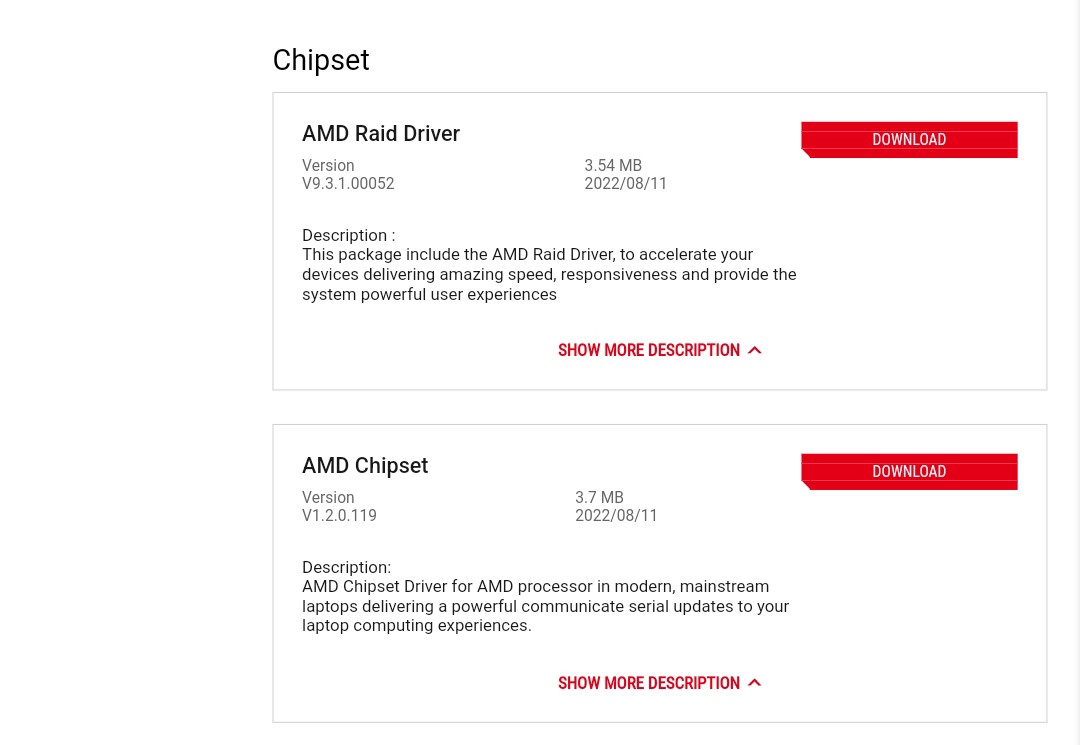Screen dimensions: 1080x745
Task: Click the chevron icon under AMD Raid Driver
Action: point(755,350)
